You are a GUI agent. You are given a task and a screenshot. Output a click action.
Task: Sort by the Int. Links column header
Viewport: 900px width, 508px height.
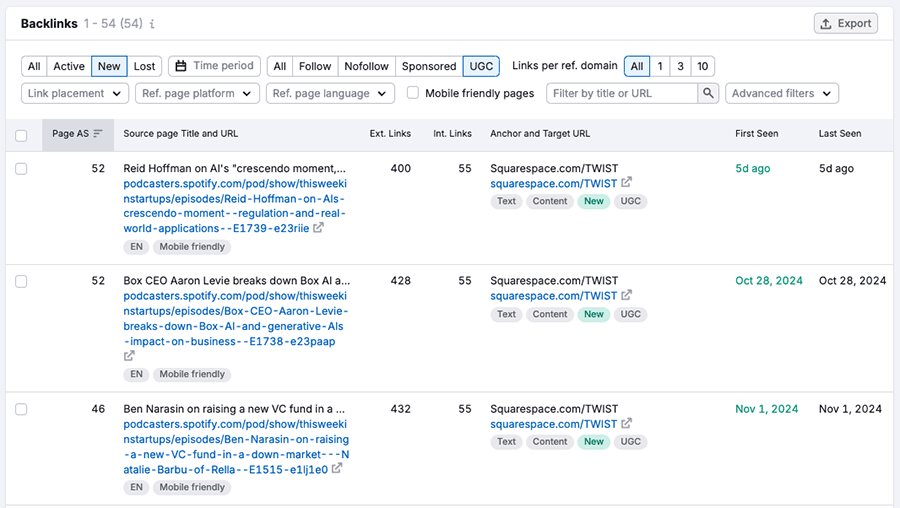tap(452, 133)
